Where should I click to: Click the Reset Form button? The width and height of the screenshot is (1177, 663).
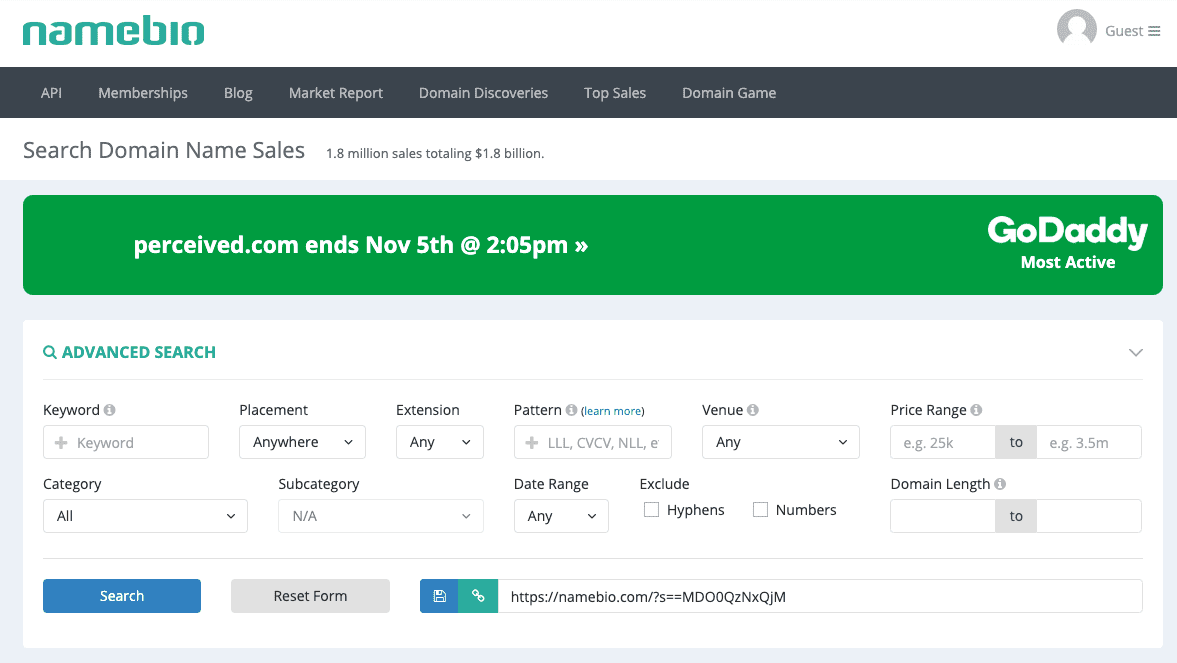tap(310, 596)
